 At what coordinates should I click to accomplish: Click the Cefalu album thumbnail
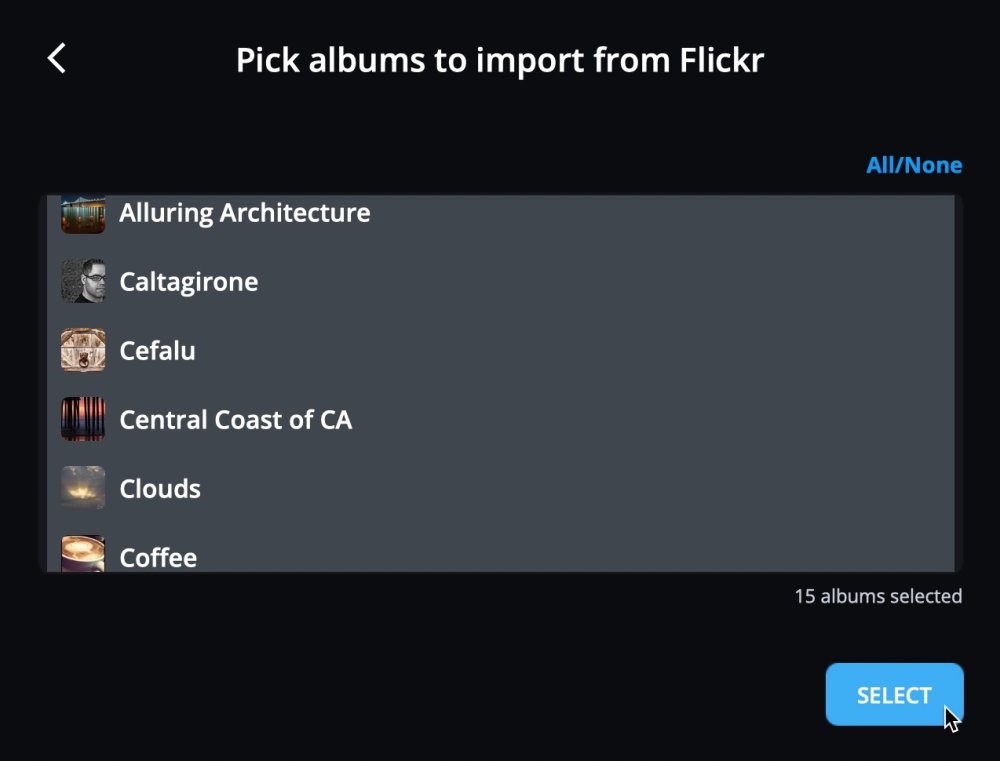point(83,350)
